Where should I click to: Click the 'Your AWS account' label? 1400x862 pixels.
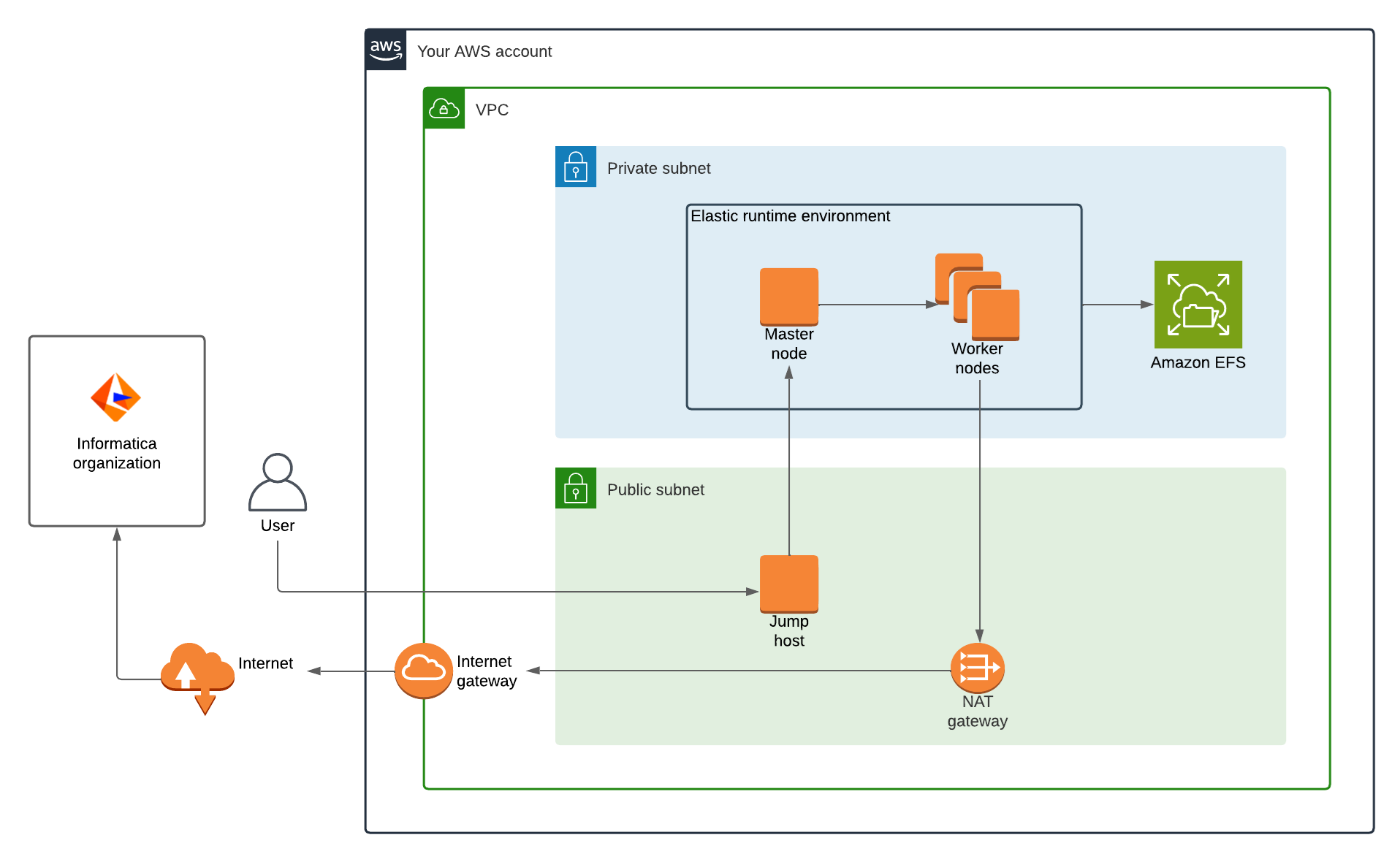tap(484, 51)
